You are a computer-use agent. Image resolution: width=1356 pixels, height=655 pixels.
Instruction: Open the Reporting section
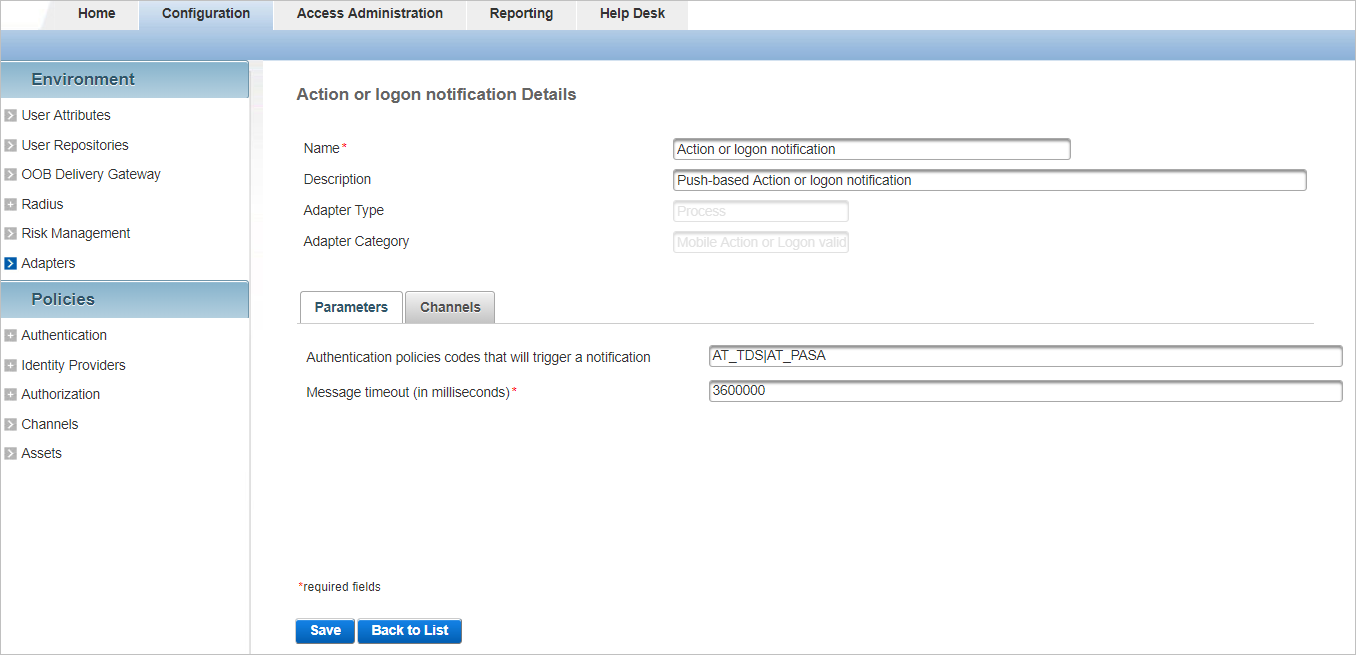(x=520, y=13)
